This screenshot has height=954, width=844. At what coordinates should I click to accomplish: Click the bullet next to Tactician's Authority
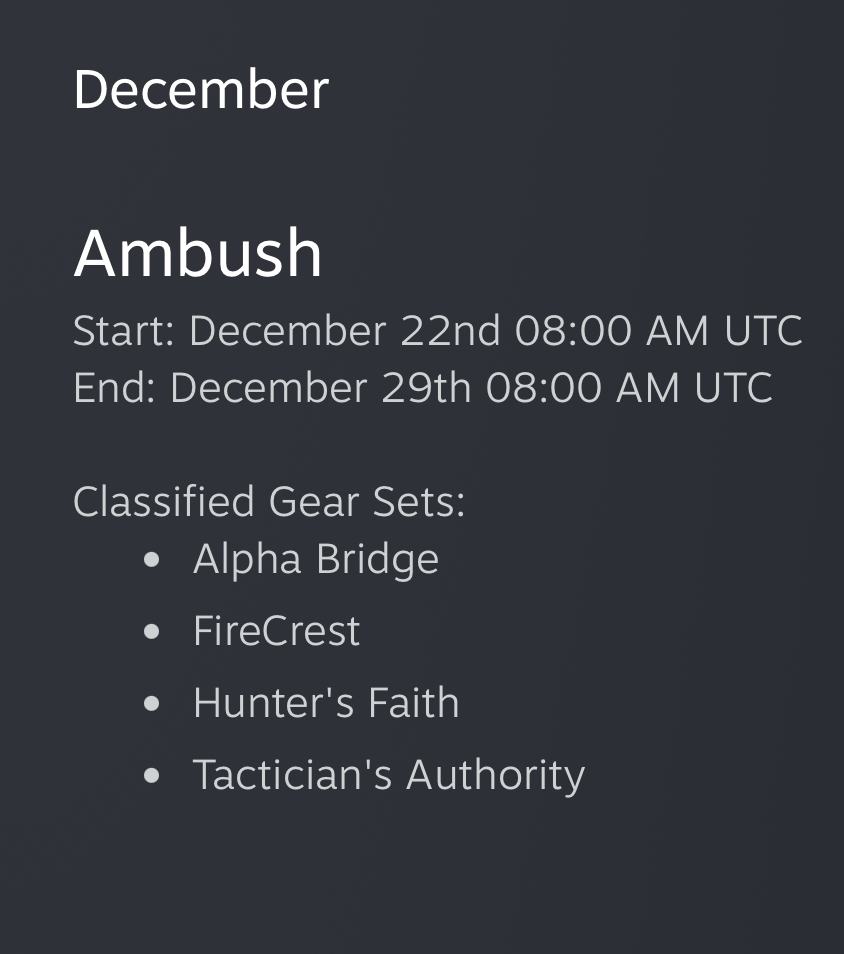pos(152,776)
